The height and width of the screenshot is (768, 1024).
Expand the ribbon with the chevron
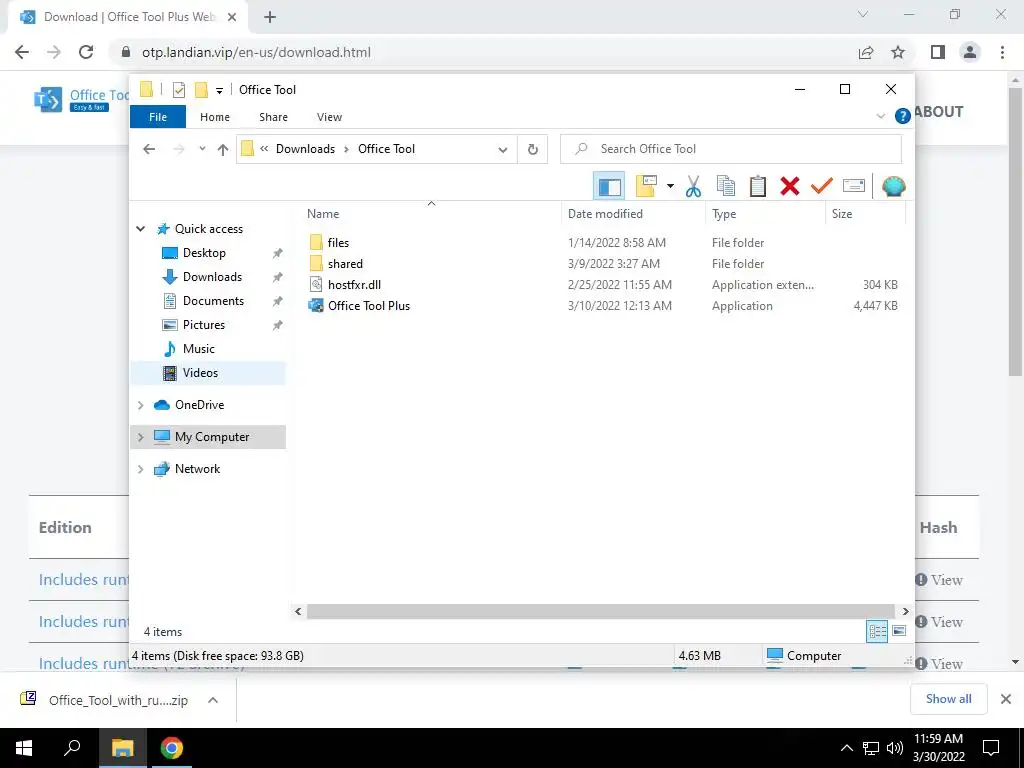[x=880, y=116]
